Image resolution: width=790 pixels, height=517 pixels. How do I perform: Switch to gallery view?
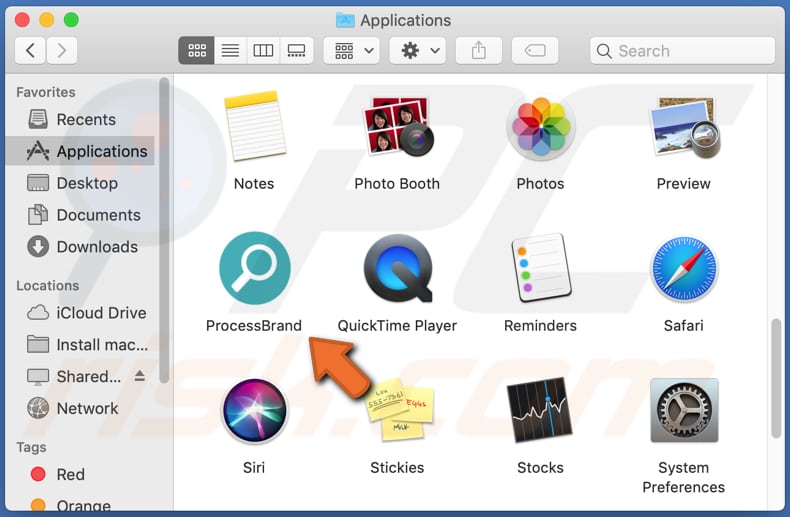(296, 50)
